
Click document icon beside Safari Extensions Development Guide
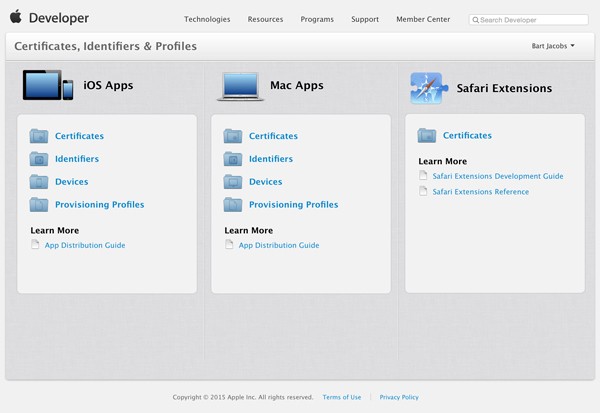tap(423, 175)
